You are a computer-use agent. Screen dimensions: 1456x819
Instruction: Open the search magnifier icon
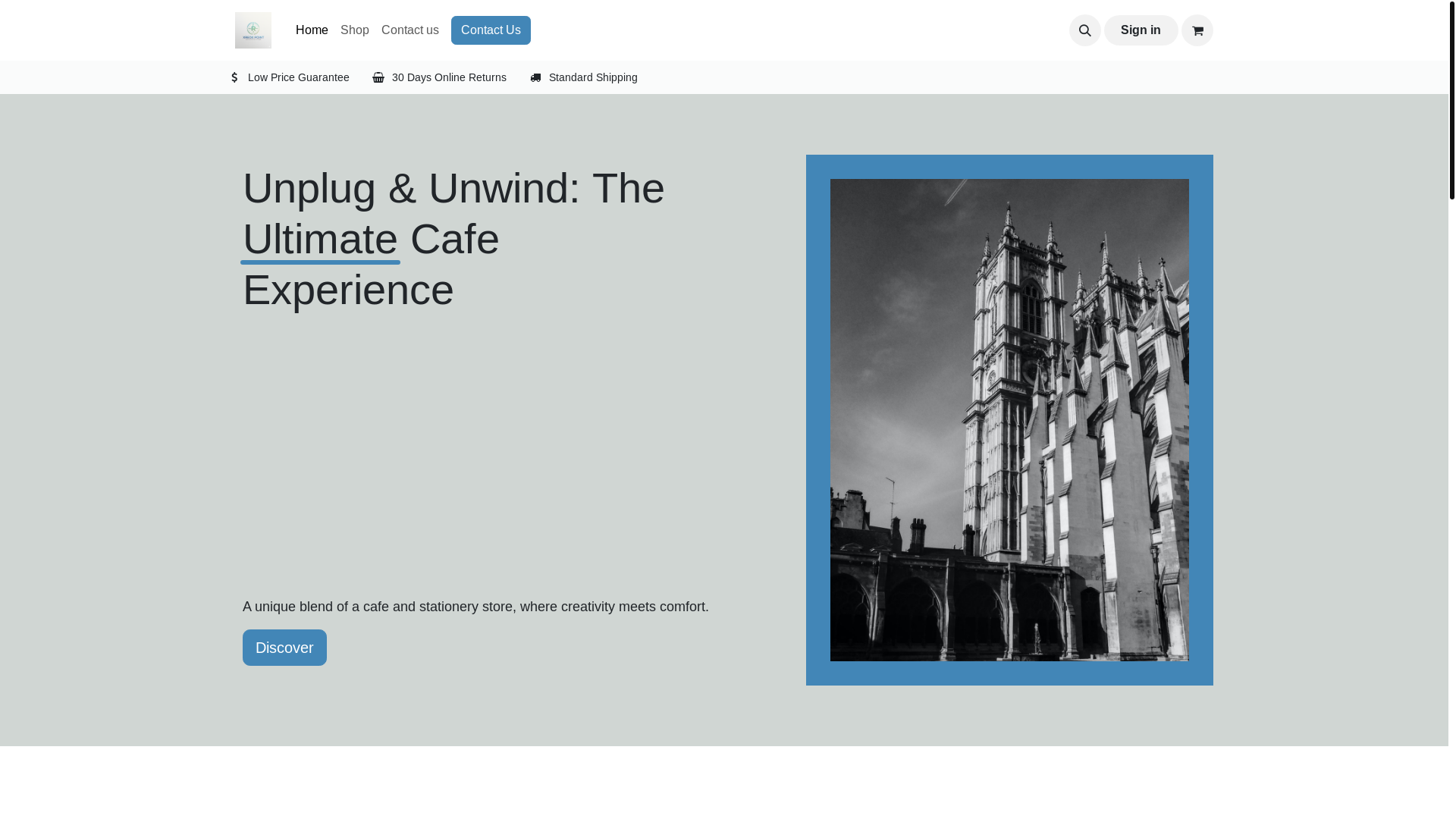1084,30
